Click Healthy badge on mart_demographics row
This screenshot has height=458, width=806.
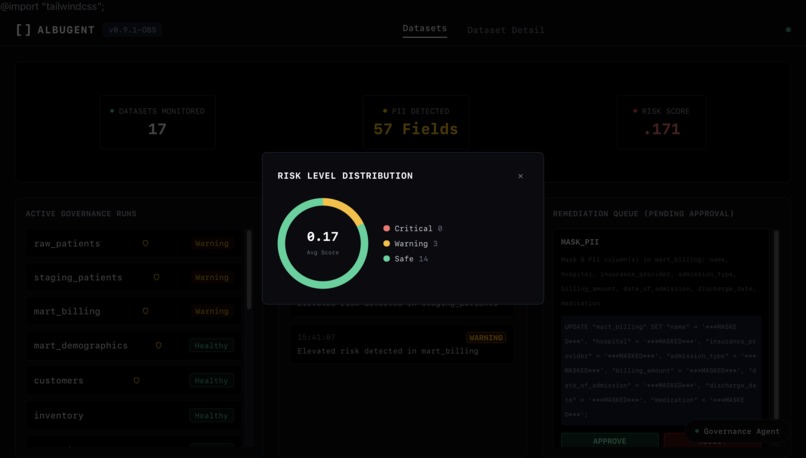pyautogui.click(x=211, y=345)
